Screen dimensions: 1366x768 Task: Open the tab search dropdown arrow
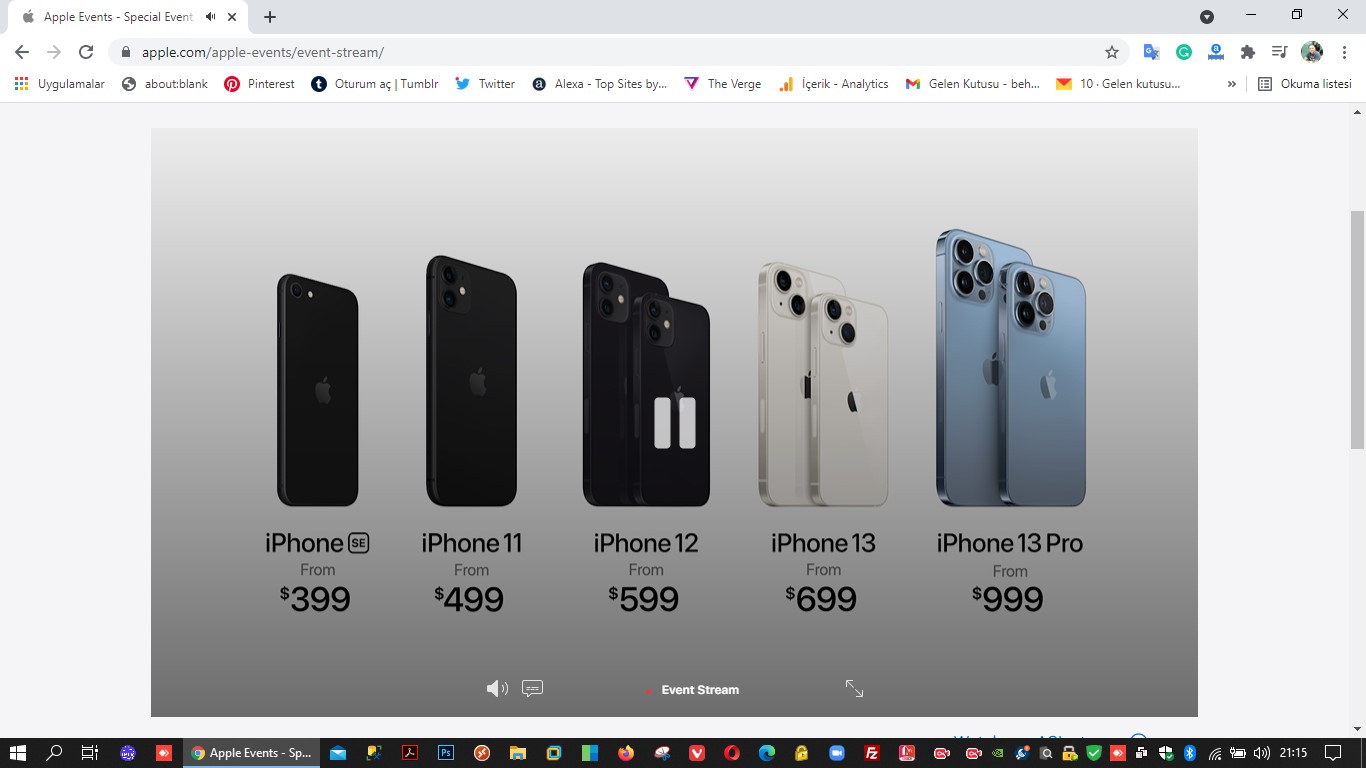[1207, 16]
